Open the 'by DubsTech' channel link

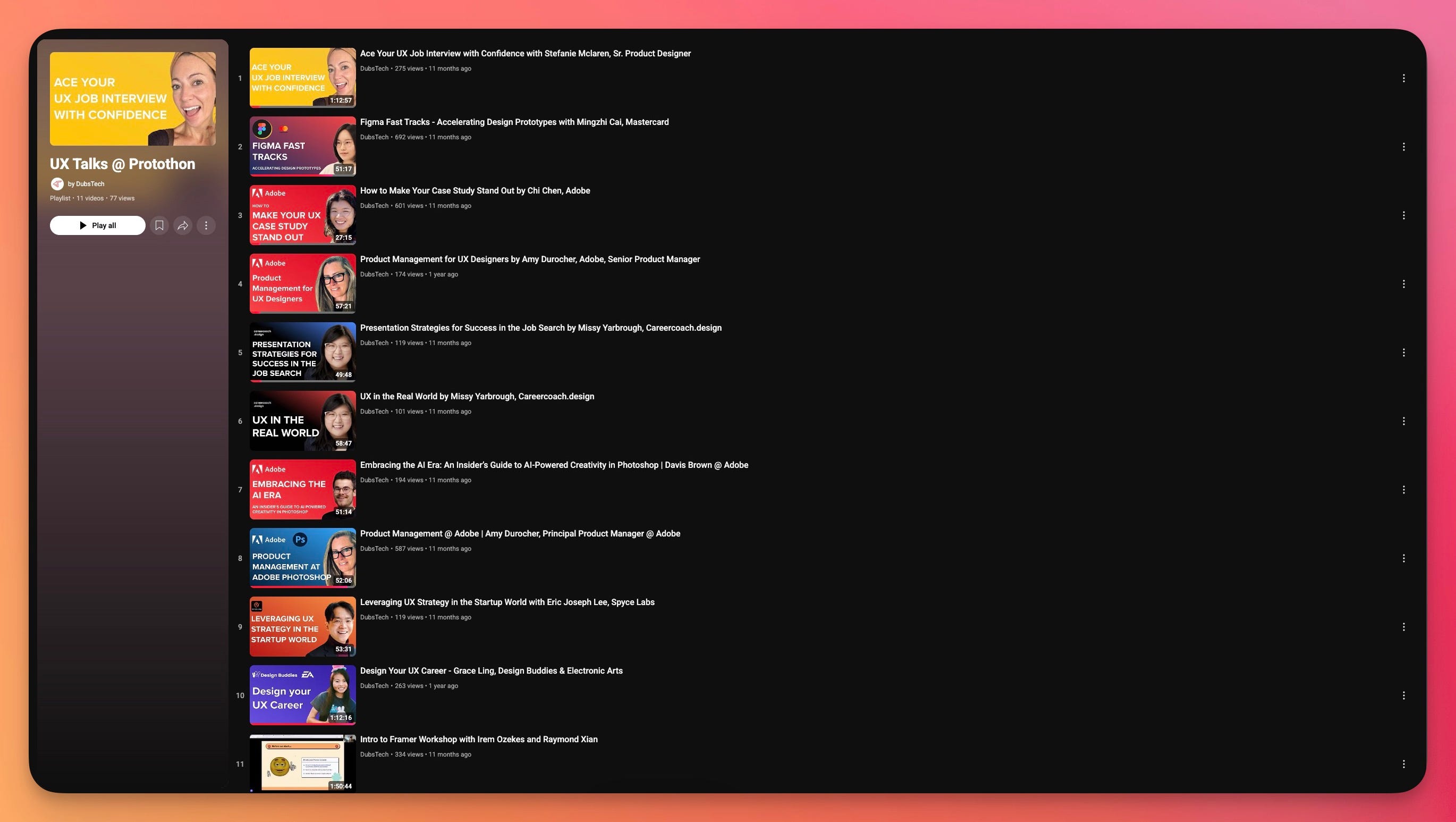pyautogui.click(x=86, y=184)
